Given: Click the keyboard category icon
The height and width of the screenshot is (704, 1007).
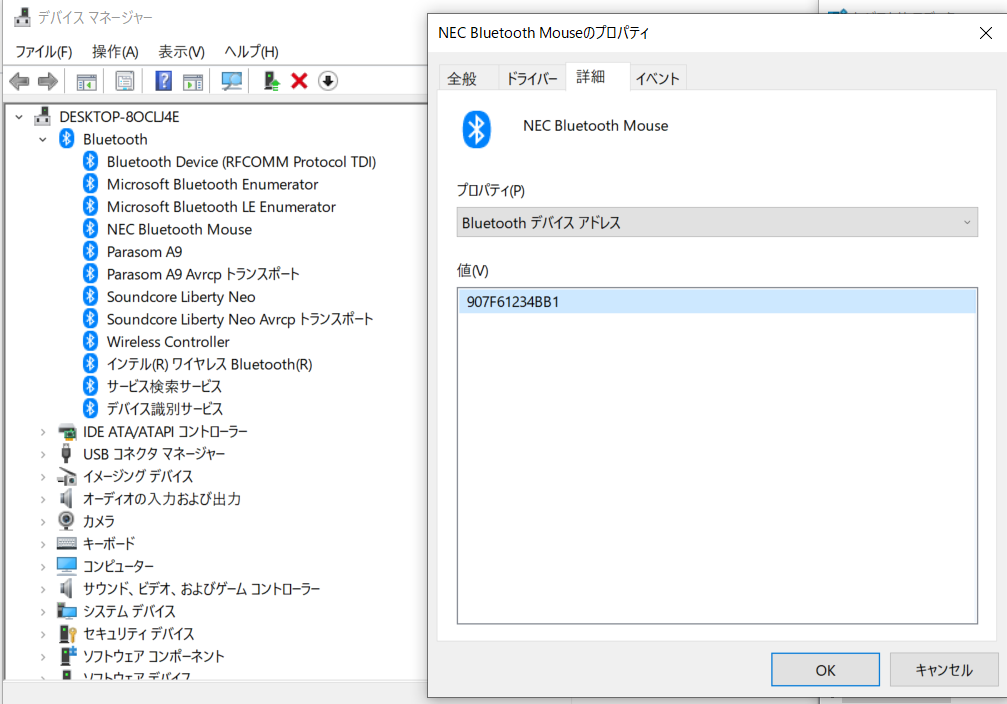Looking at the screenshot, I should [66, 543].
